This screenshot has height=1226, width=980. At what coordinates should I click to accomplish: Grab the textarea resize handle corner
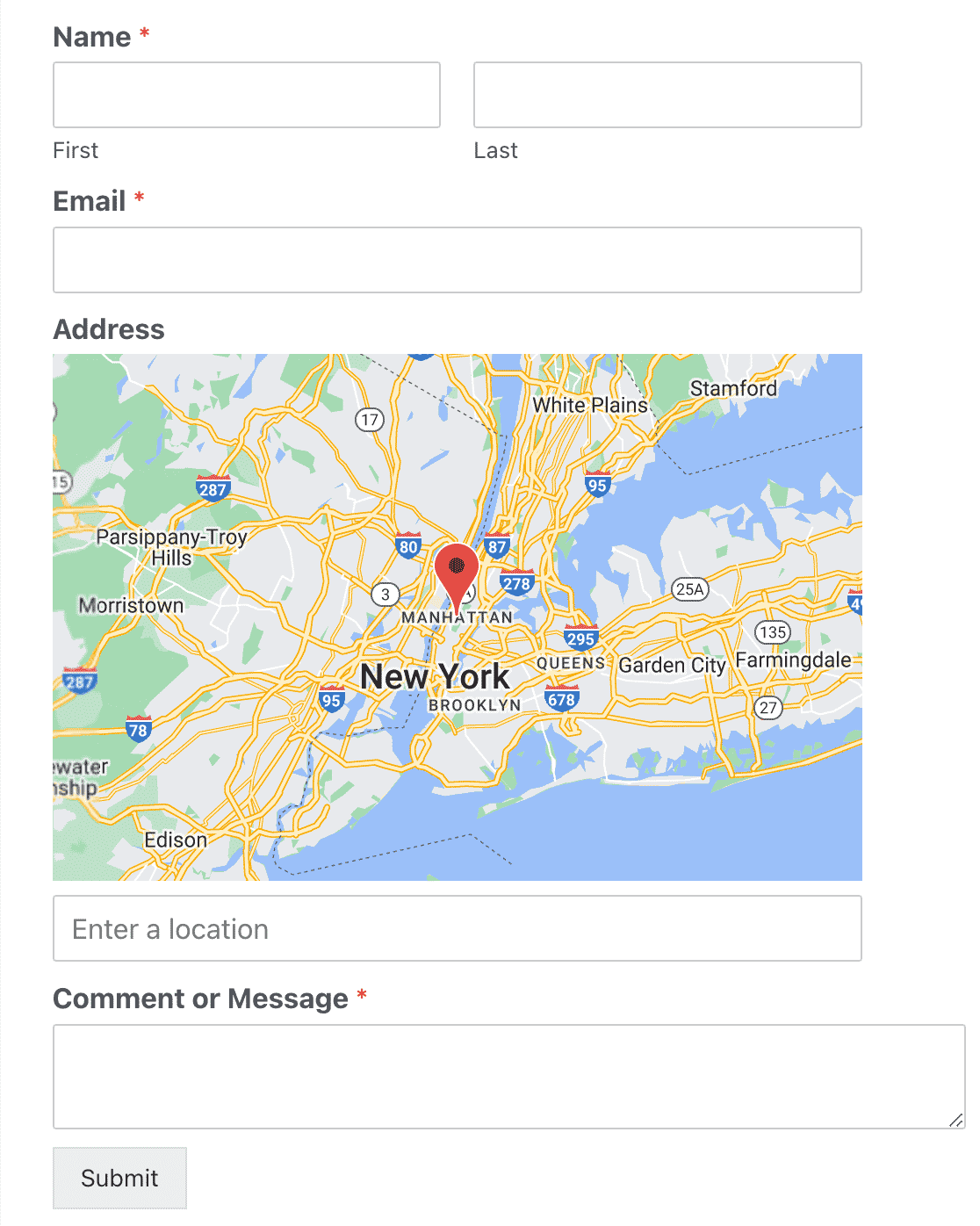tap(956, 1120)
